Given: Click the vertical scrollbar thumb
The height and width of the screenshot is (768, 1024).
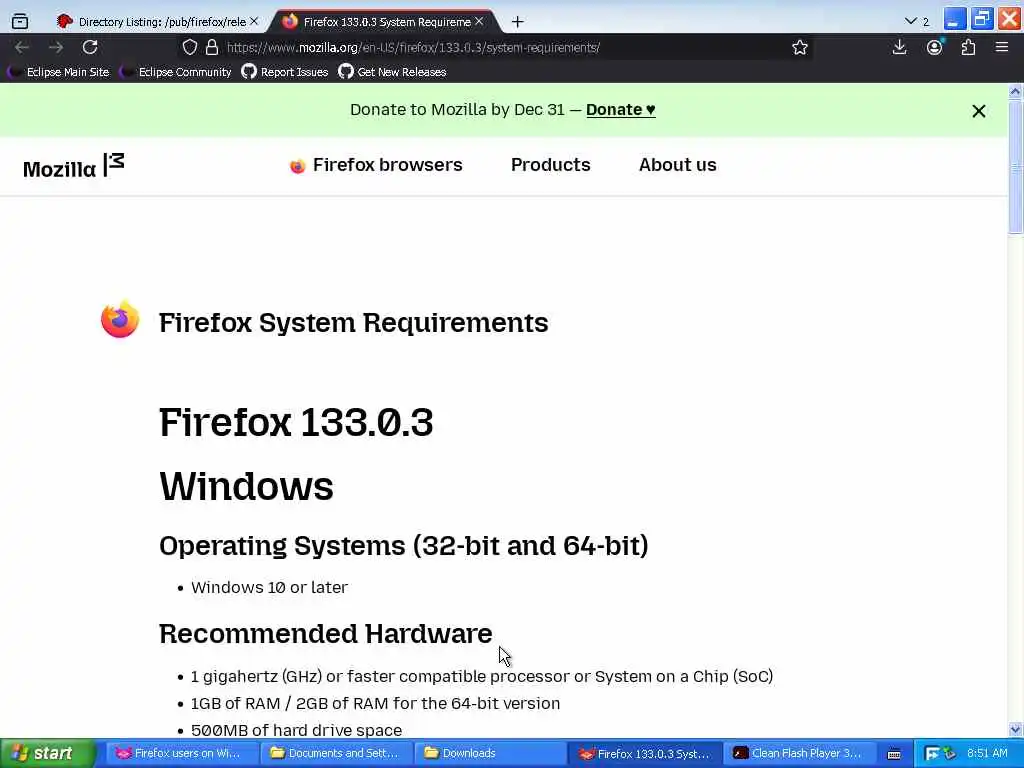Looking at the screenshot, I should [1015, 167].
